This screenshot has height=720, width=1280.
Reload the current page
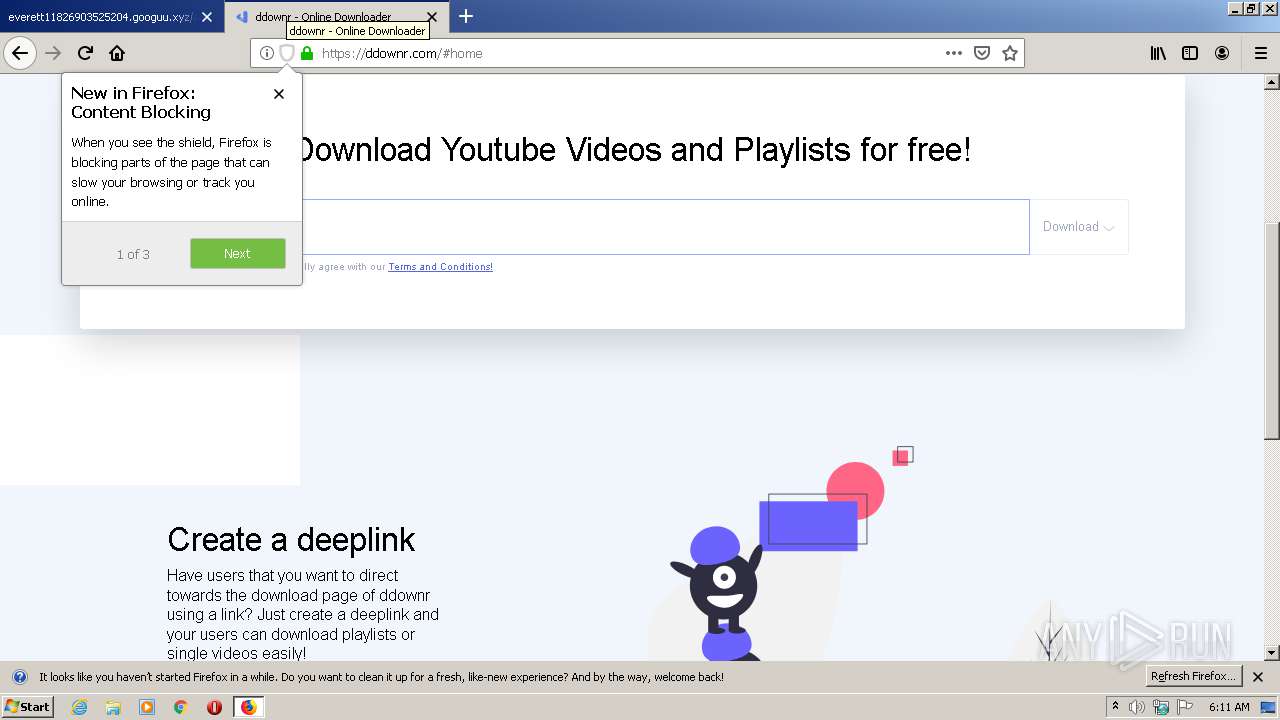click(x=86, y=53)
